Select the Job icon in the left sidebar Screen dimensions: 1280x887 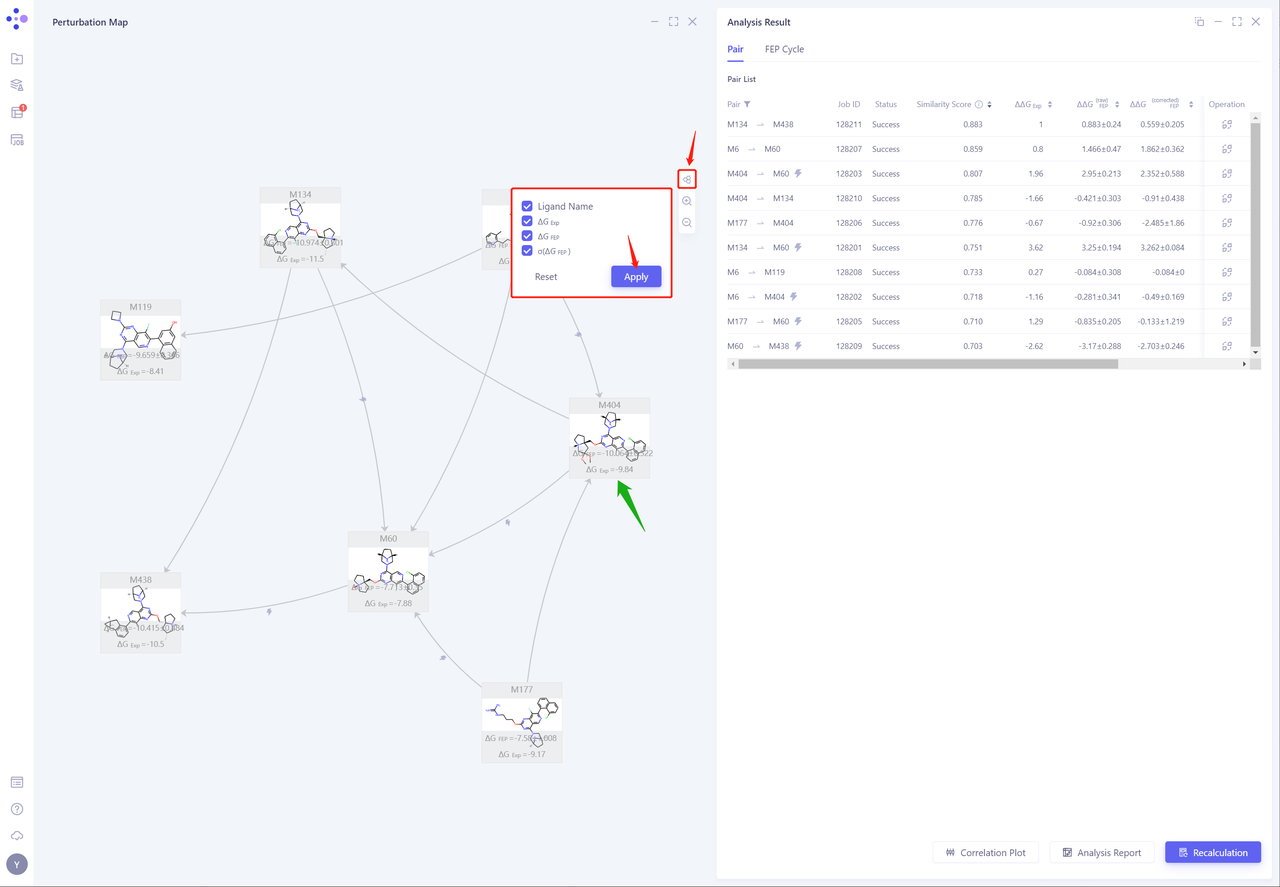[x=16, y=140]
